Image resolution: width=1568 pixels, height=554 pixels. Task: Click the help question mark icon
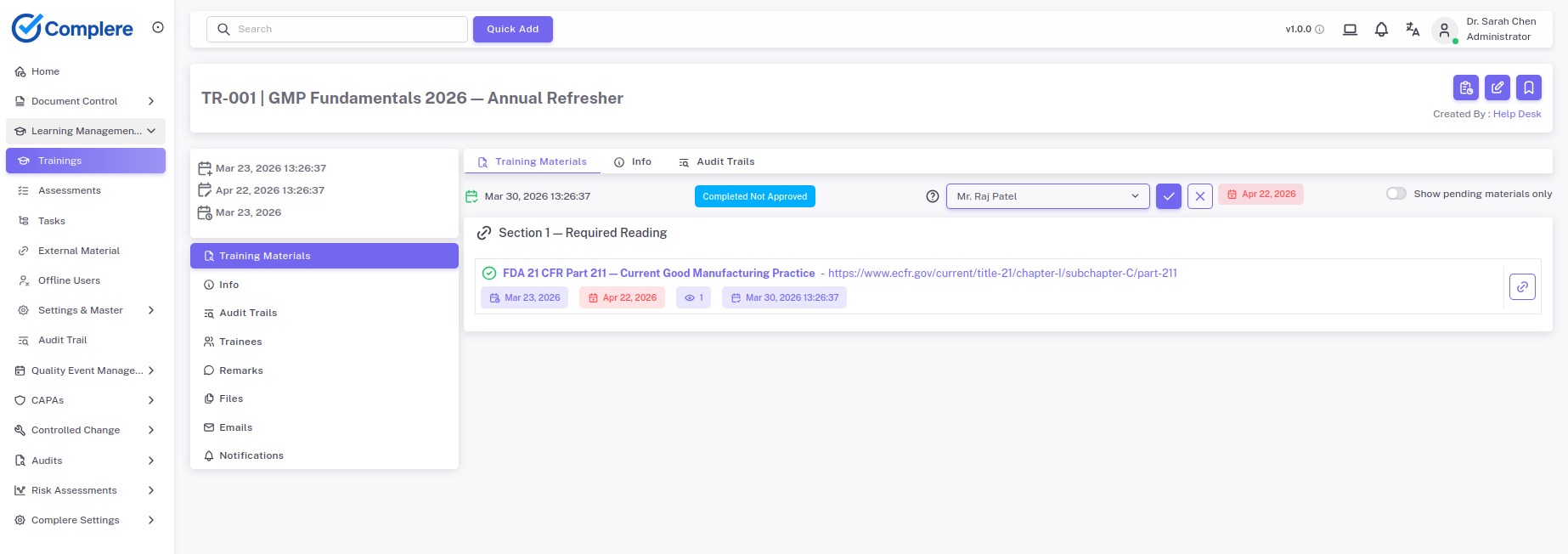coord(933,196)
